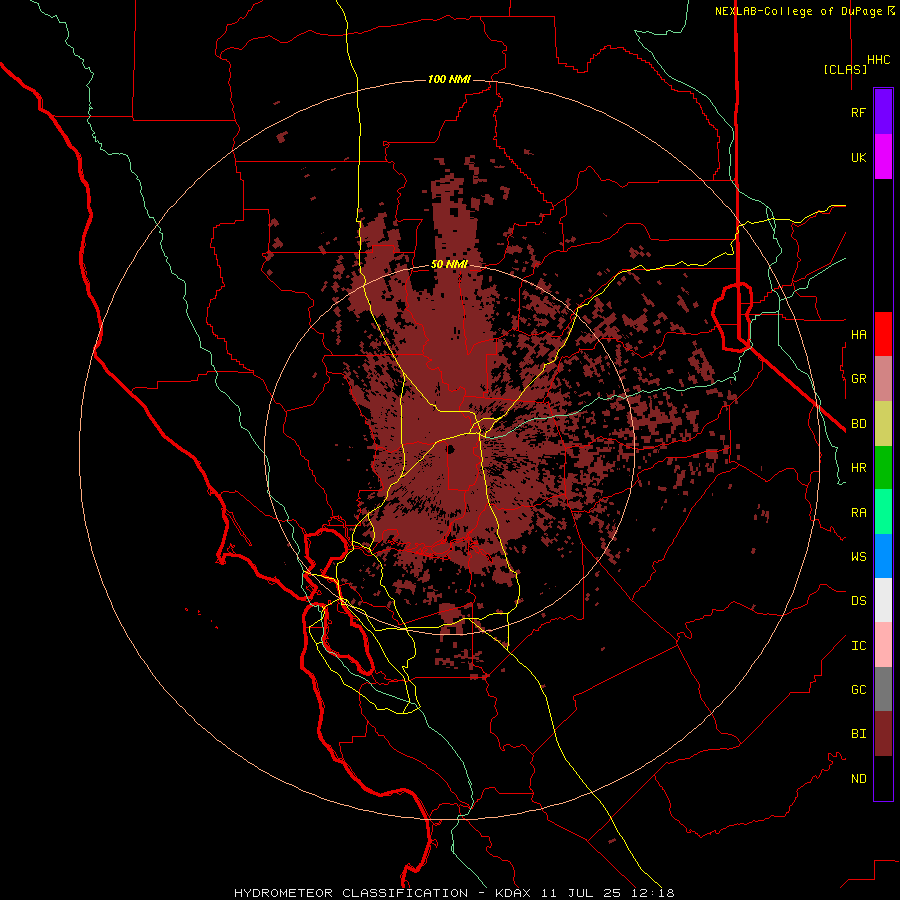Click the blue WS legend color swatch

(x=883, y=556)
